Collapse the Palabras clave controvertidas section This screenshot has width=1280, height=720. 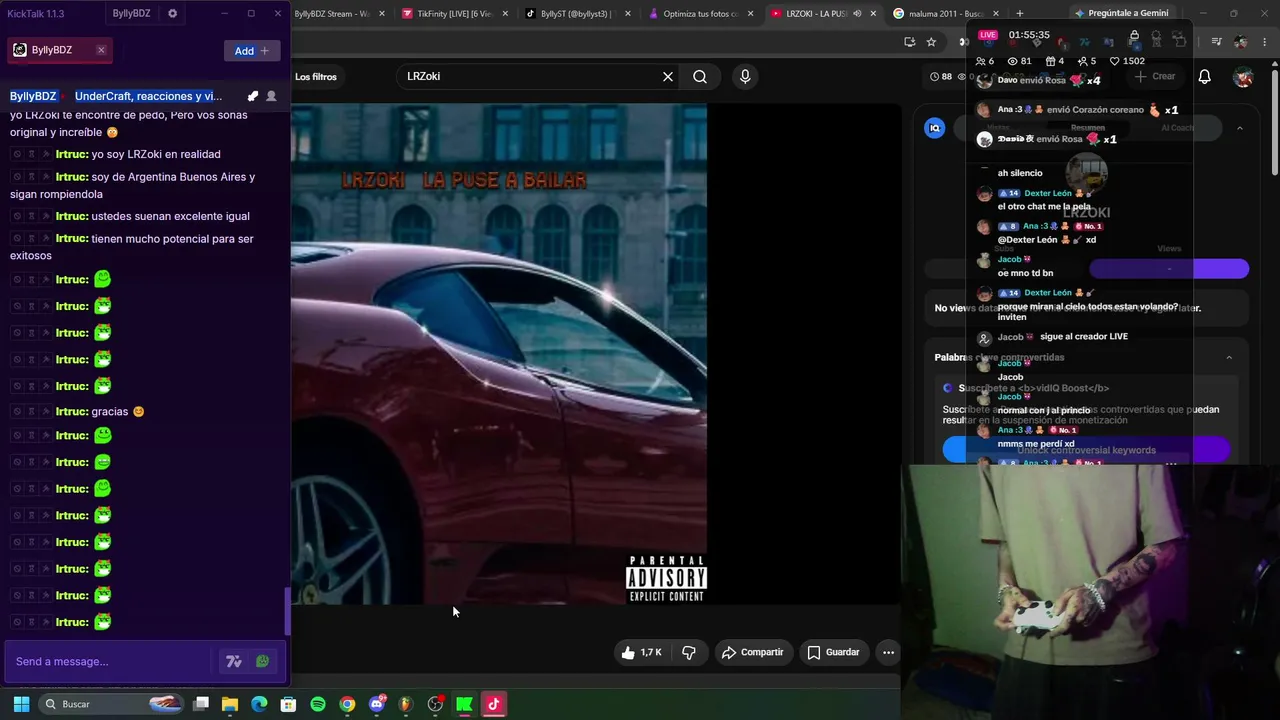click(x=1229, y=357)
